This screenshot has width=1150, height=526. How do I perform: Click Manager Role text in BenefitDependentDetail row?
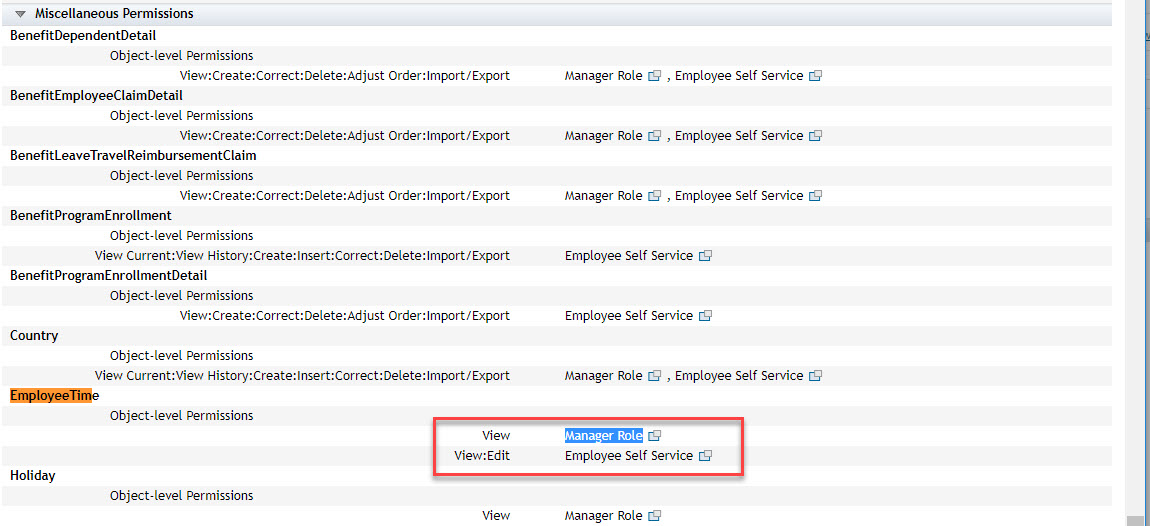pyautogui.click(x=604, y=76)
